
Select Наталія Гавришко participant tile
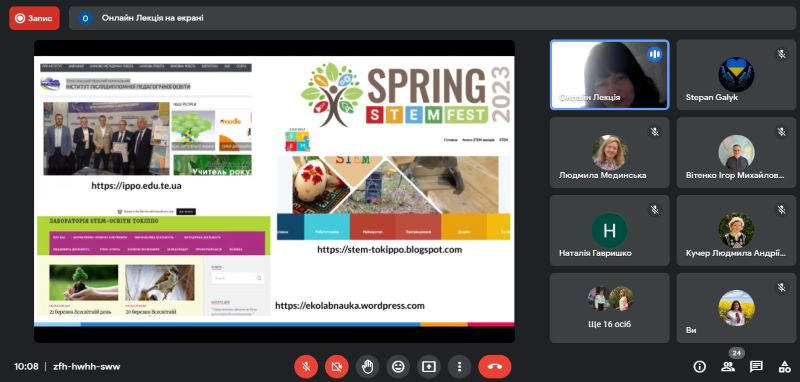[x=609, y=231]
